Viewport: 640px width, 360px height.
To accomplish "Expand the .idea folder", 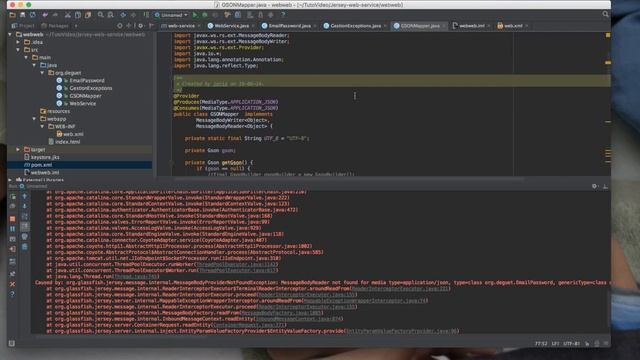I will pos(18,42).
